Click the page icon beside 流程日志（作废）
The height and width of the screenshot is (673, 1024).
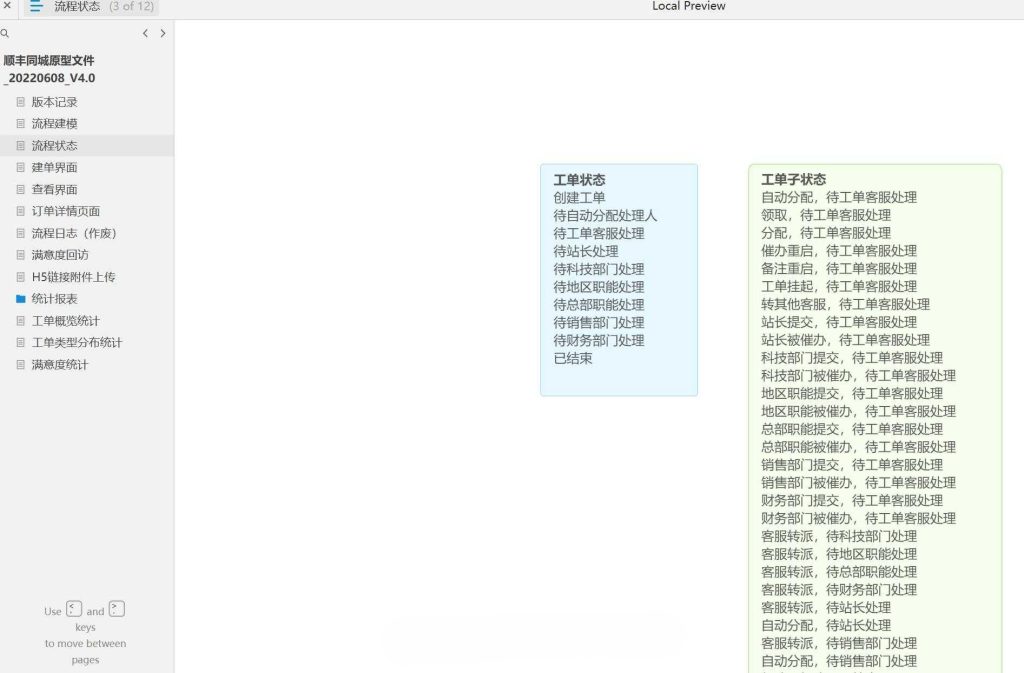[x=19, y=232]
